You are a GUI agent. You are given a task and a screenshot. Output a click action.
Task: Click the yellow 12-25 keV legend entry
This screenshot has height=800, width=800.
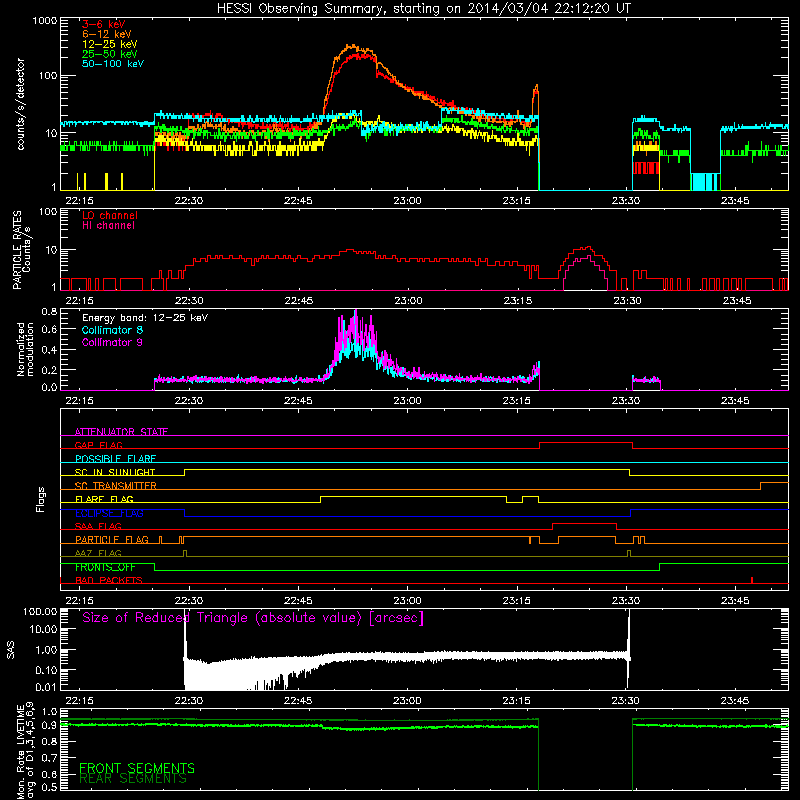tap(110, 44)
